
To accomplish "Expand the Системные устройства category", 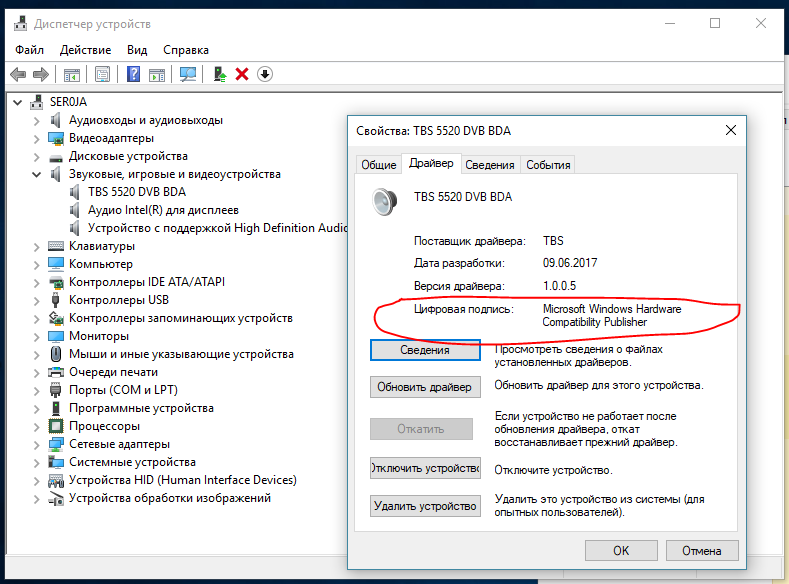I will [x=36, y=463].
